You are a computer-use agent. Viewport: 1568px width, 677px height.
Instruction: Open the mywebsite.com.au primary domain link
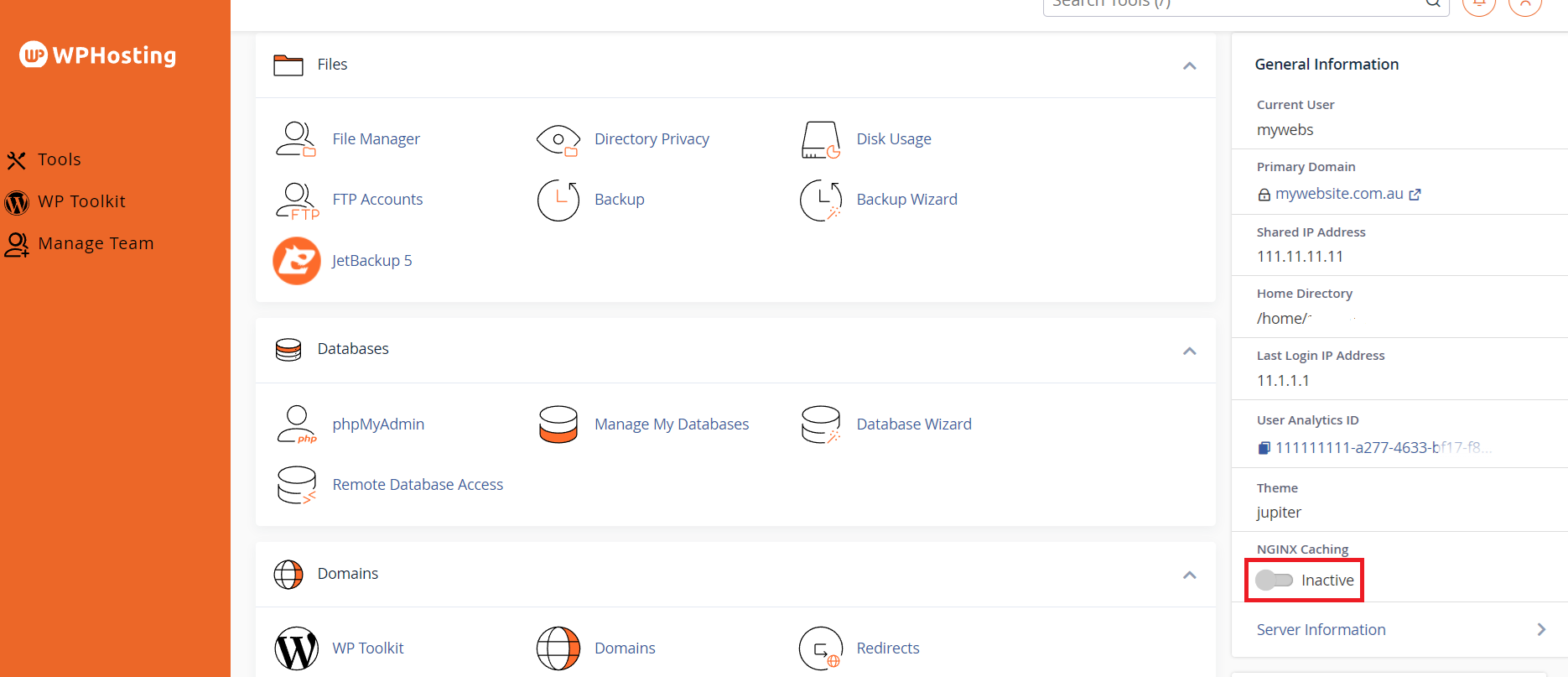coord(1339,194)
